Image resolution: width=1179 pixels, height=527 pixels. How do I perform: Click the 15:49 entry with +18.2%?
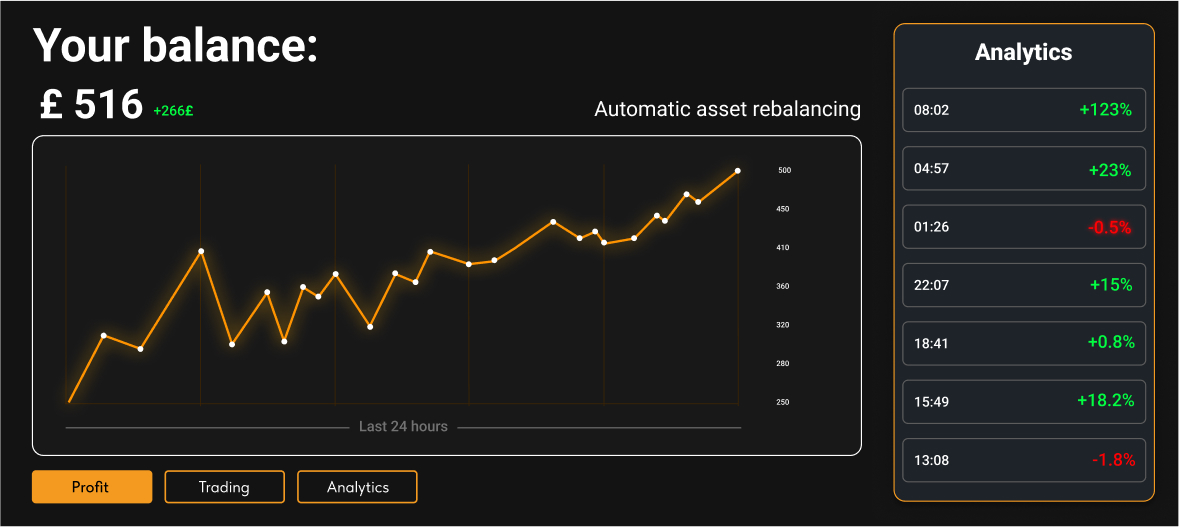(1023, 401)
